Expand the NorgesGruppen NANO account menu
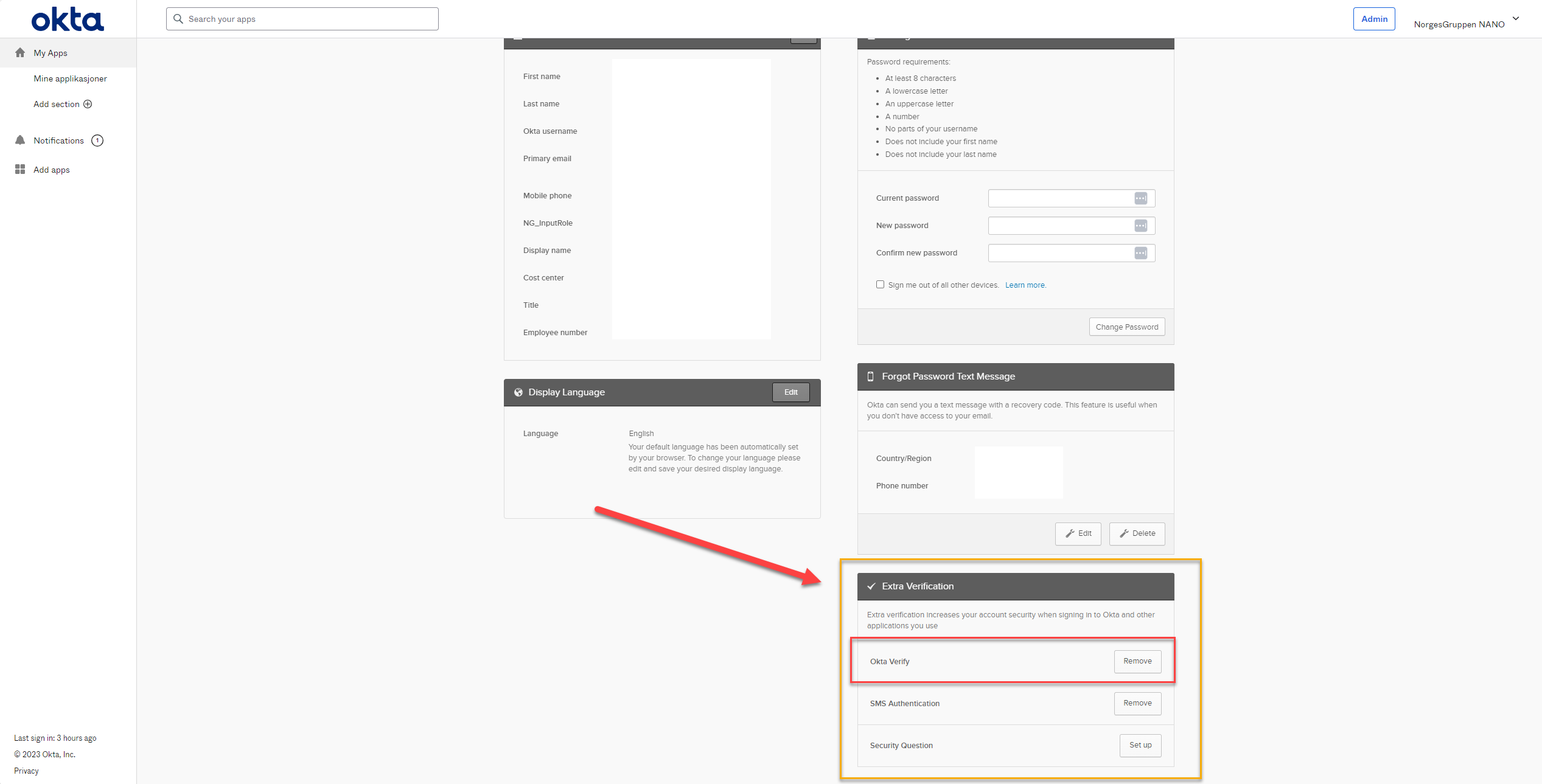 click(1467, 21)
